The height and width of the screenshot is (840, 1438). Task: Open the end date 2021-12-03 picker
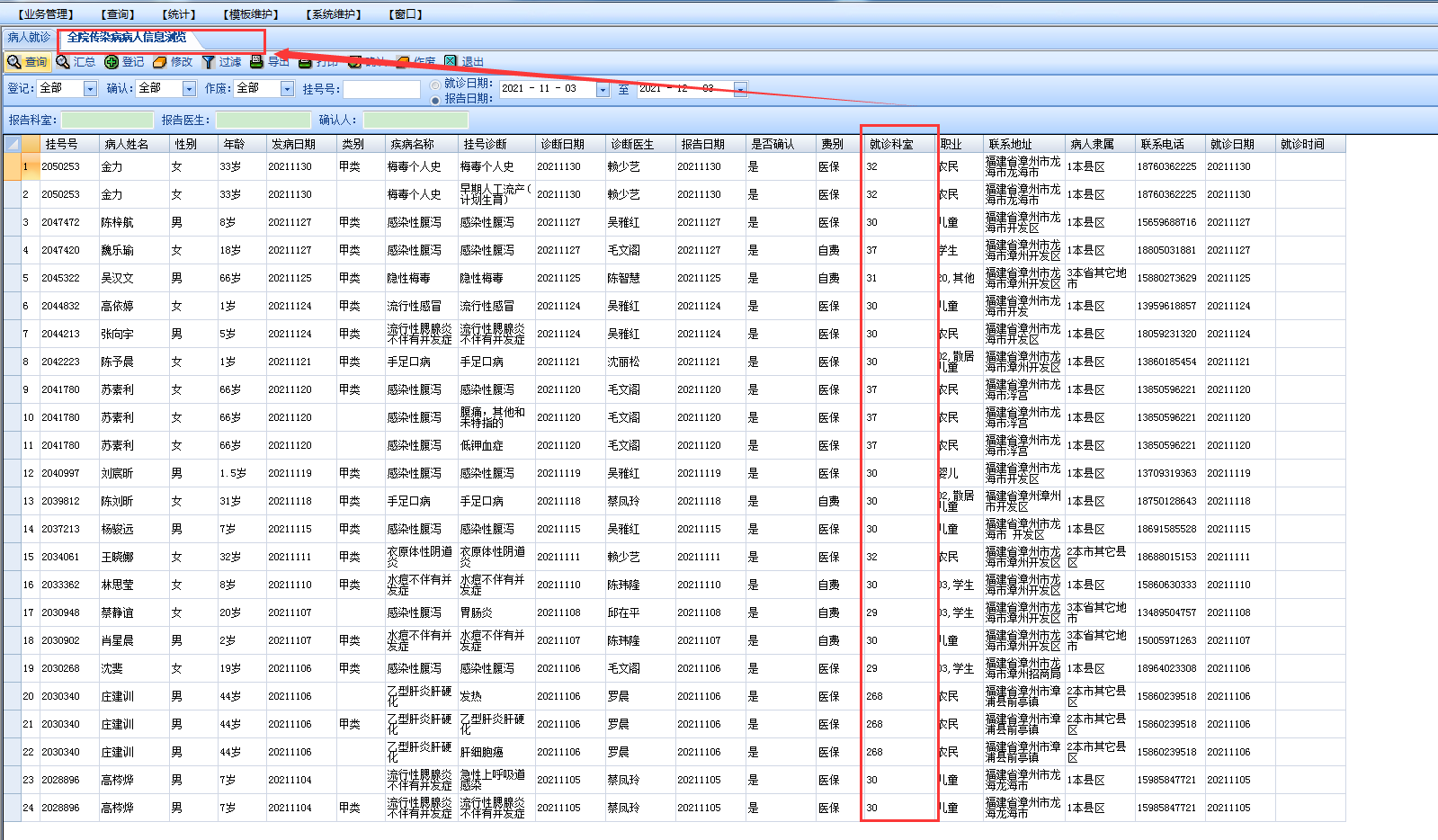(x=740, y=89)
